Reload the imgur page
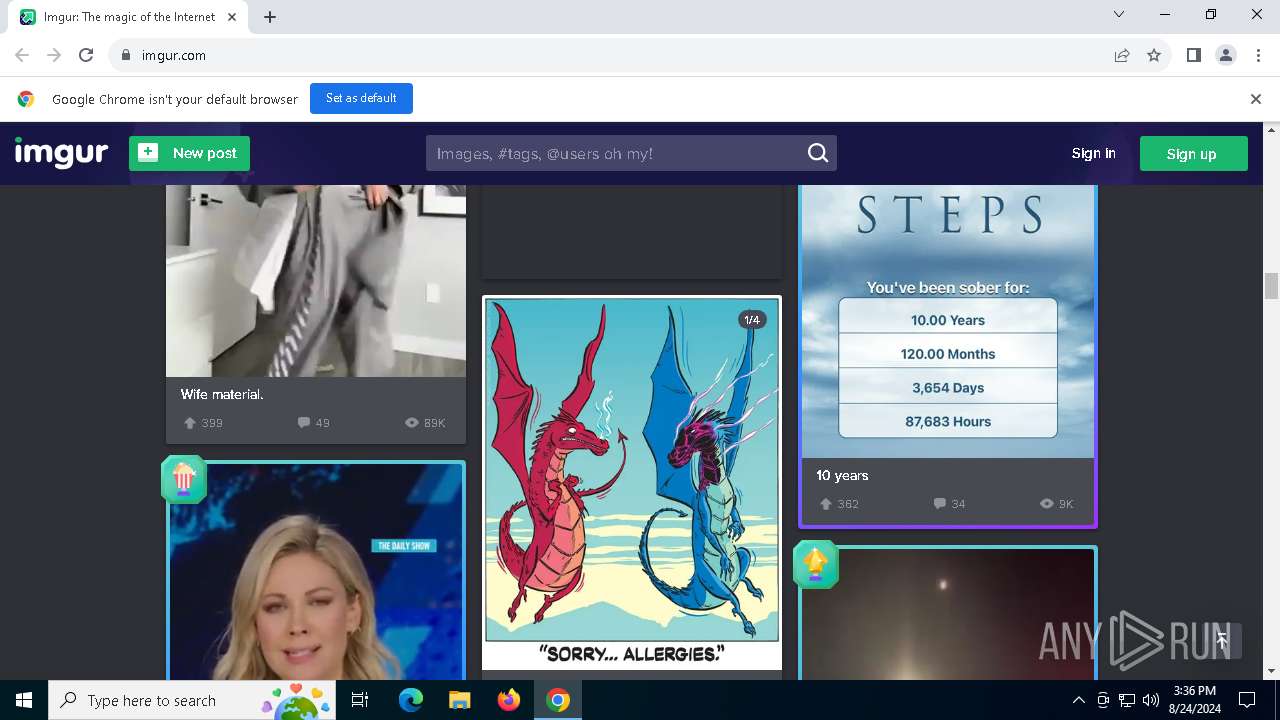Image resolution: width=1280 pixels, height=720 pixels. pyautogui.click(x=86, y=55)
